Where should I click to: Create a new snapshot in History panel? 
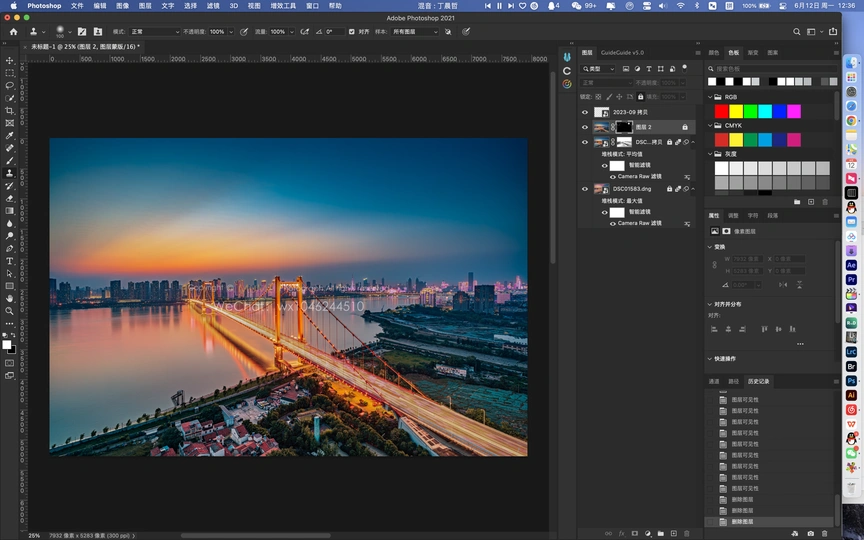point(809,534)
